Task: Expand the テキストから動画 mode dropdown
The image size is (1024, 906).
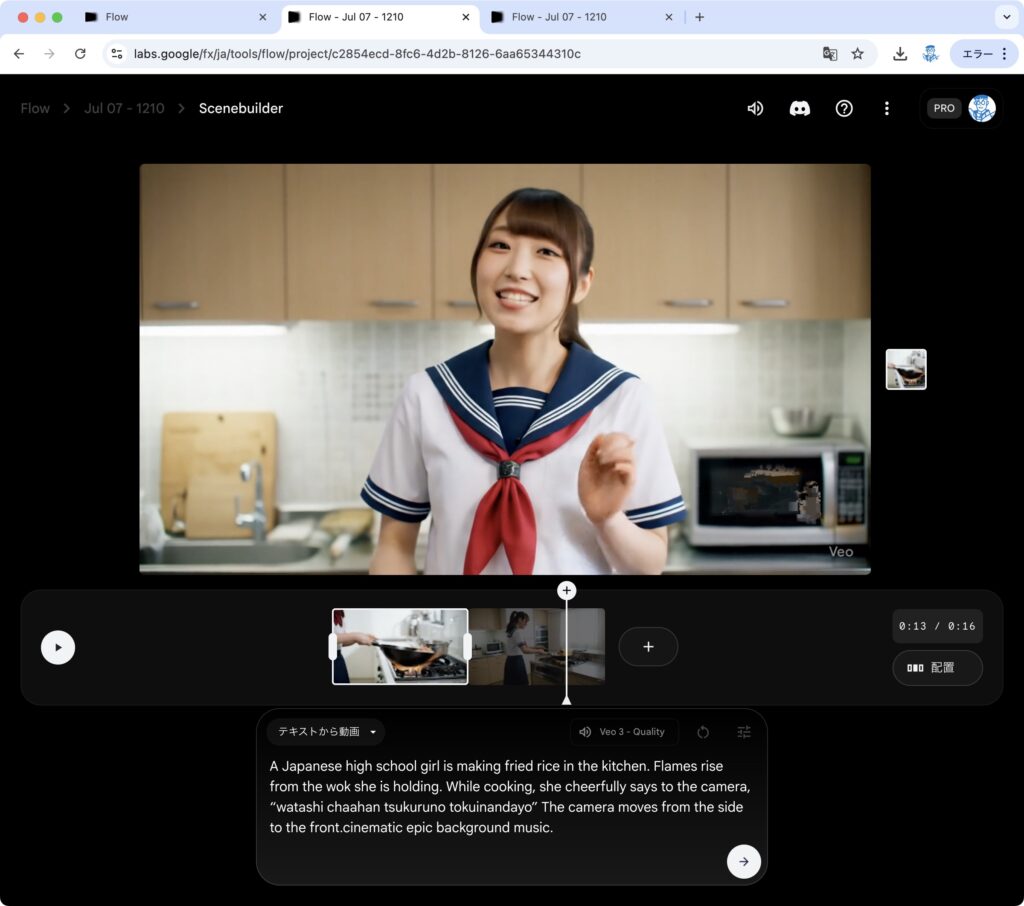Action: click(x=326, y=732)
